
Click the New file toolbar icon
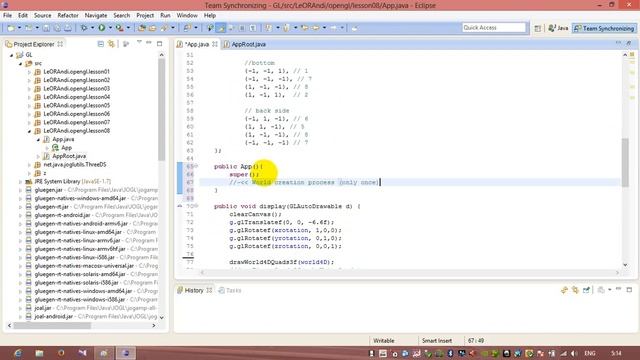coord(11,28)
